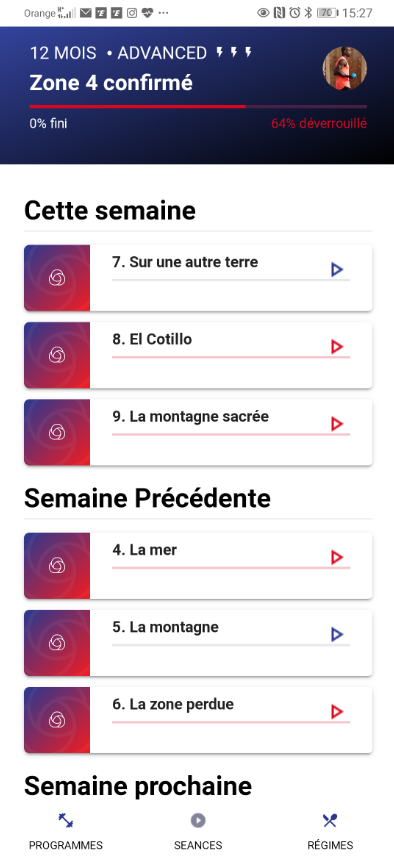Open the Programmes dumbbell icon
This screenshot has height=858, width=394.
[66, 820]
